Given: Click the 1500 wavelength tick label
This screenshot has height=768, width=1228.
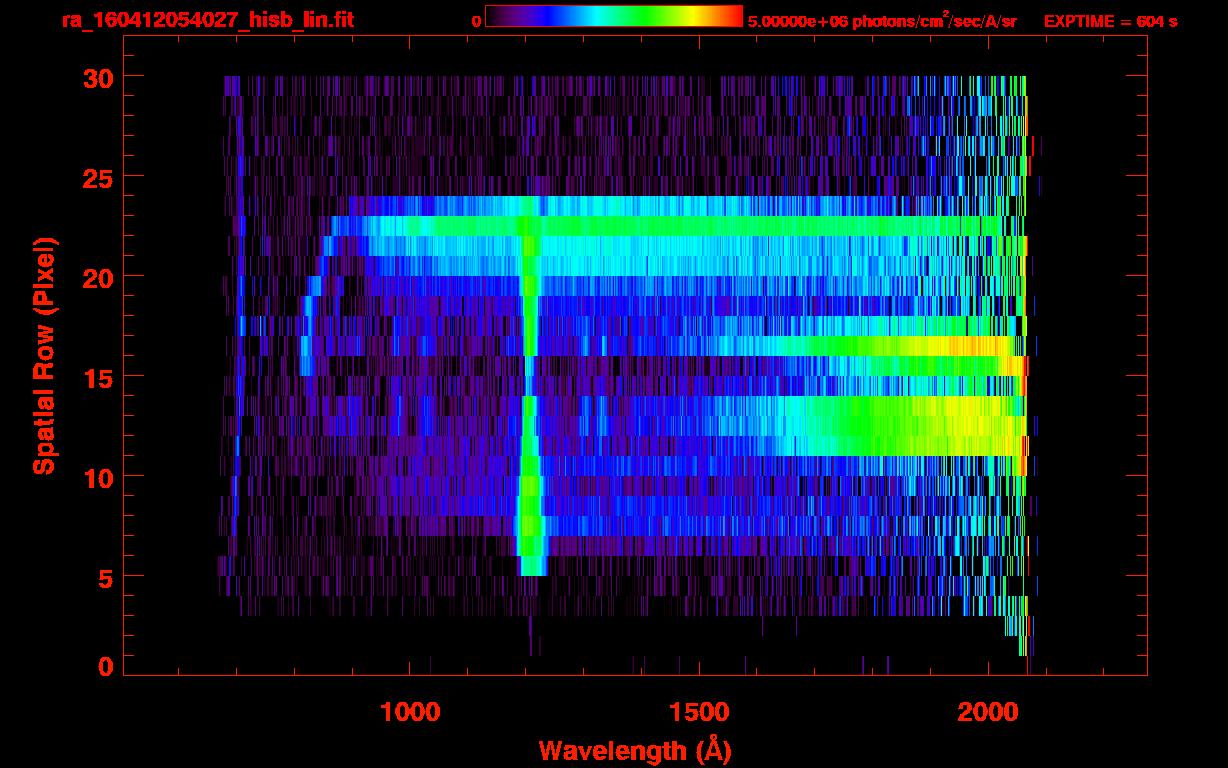Looking at the screenshot, I should click(x=698, y=711).
